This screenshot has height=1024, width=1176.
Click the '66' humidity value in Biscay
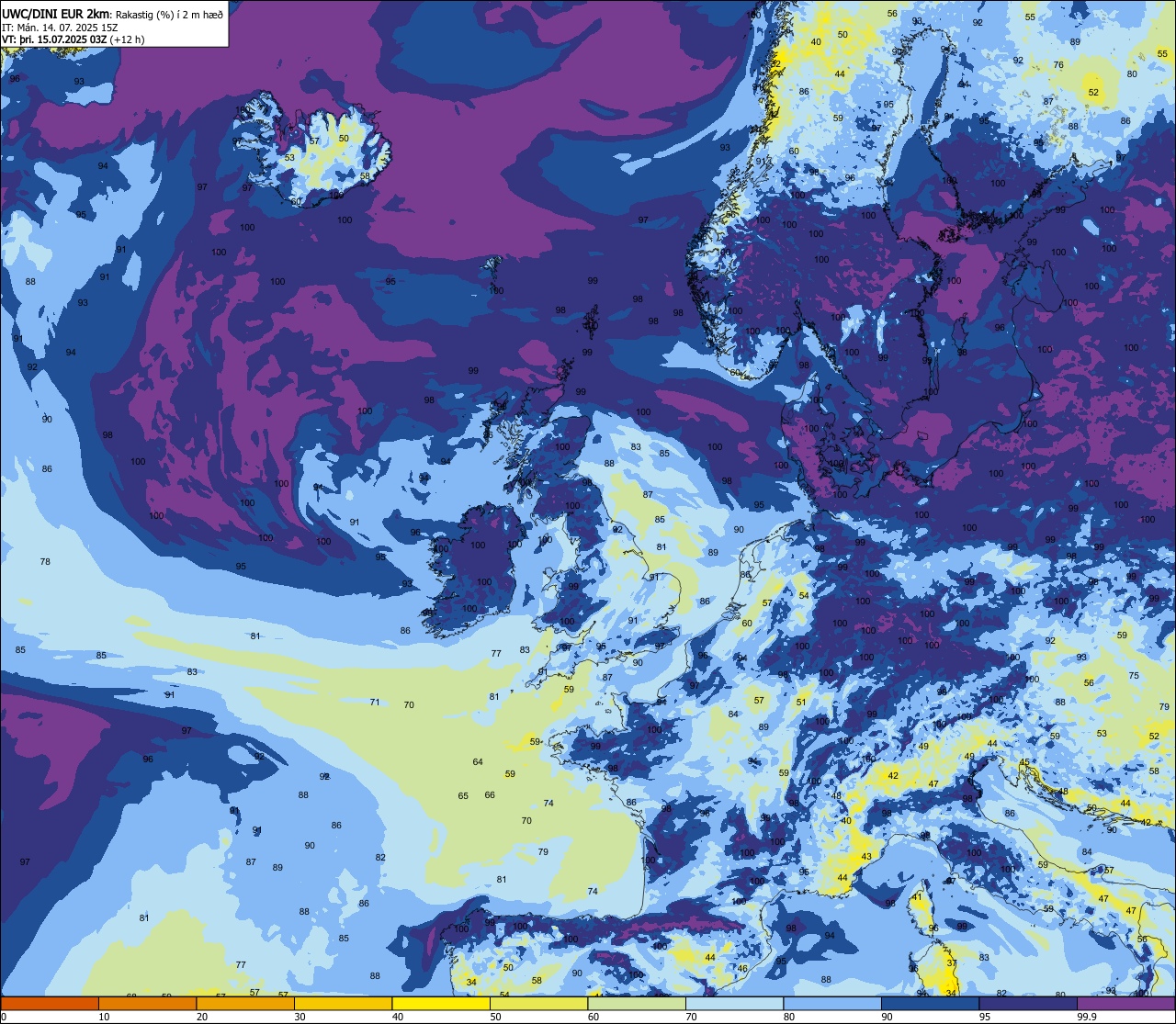tap(490, 795)
